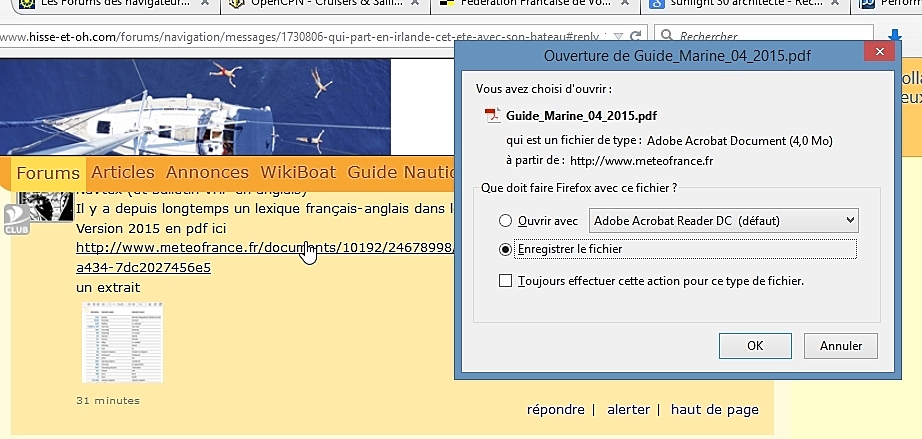This screenshot has height=439, width=922.
Task: Open the Articles menu item
Action: tap(122, 172)
